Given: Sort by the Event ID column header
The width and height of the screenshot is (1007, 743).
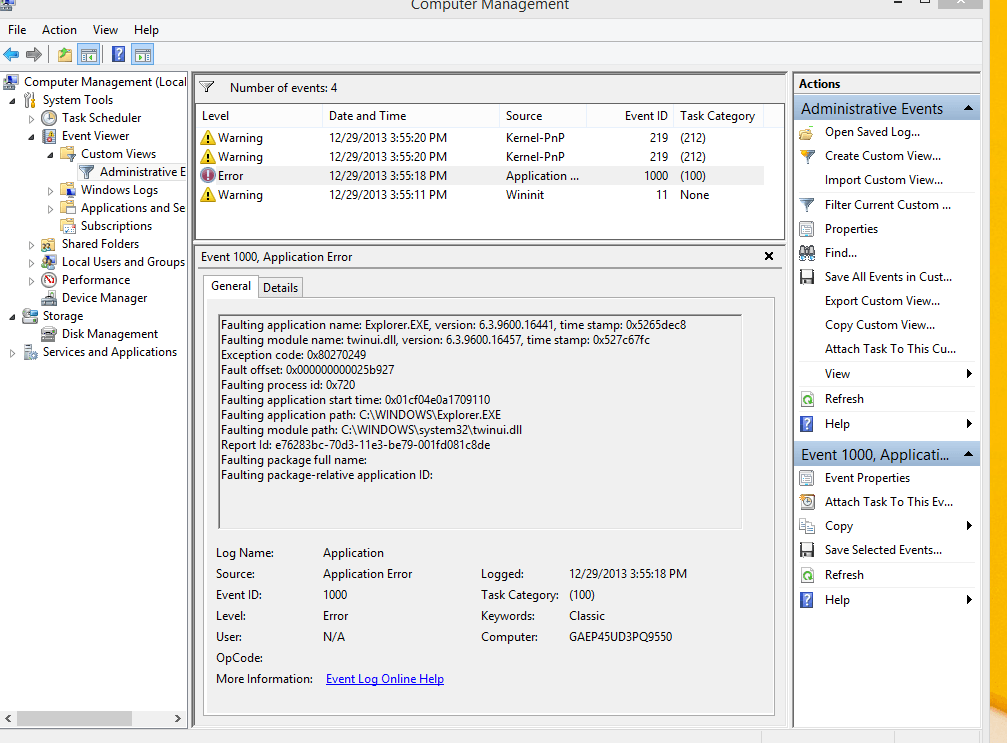Looking at the screenshot, I should (x=629, y=116).
